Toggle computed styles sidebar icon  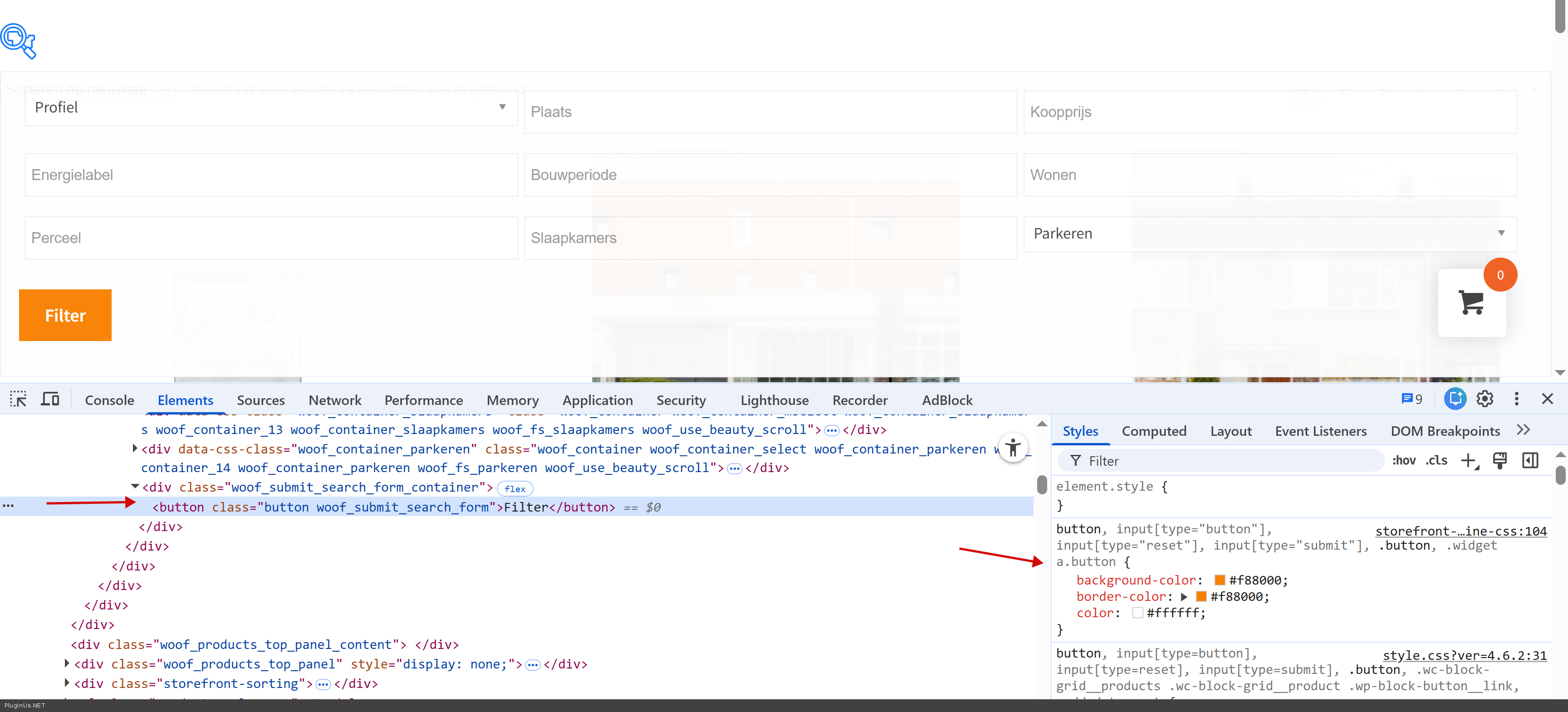1530,461
